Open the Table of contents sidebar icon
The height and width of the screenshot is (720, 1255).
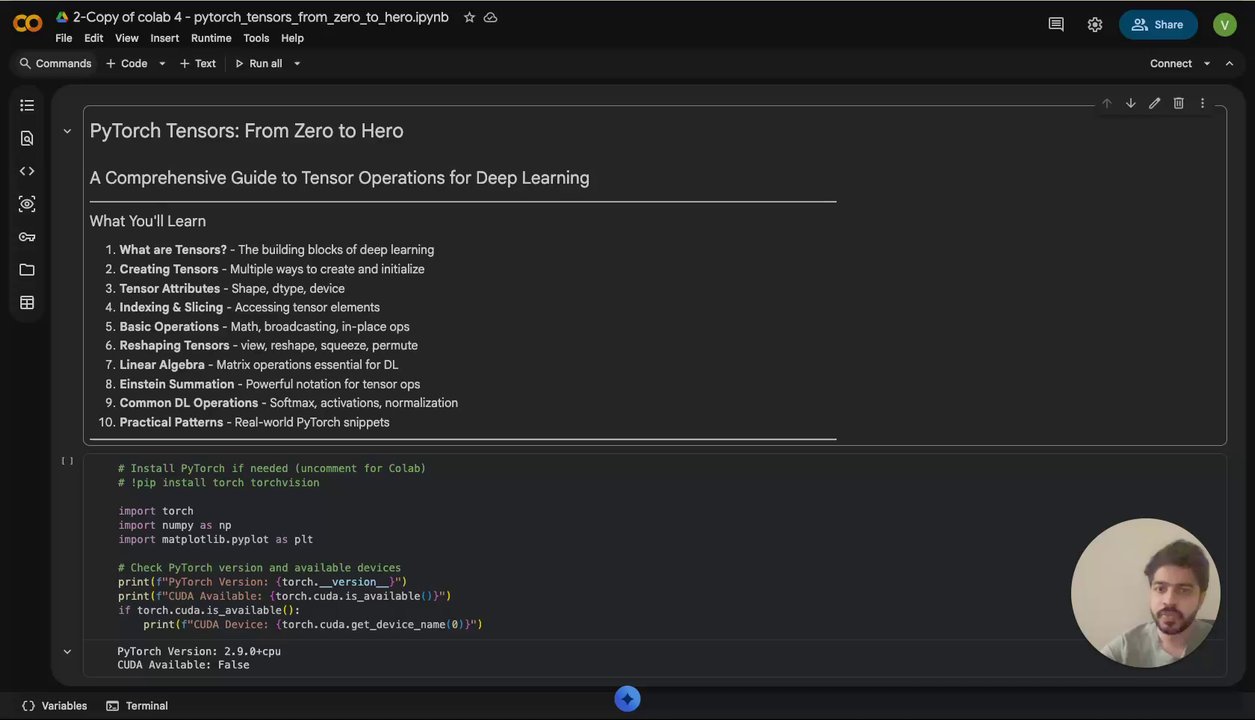point(27,105)
